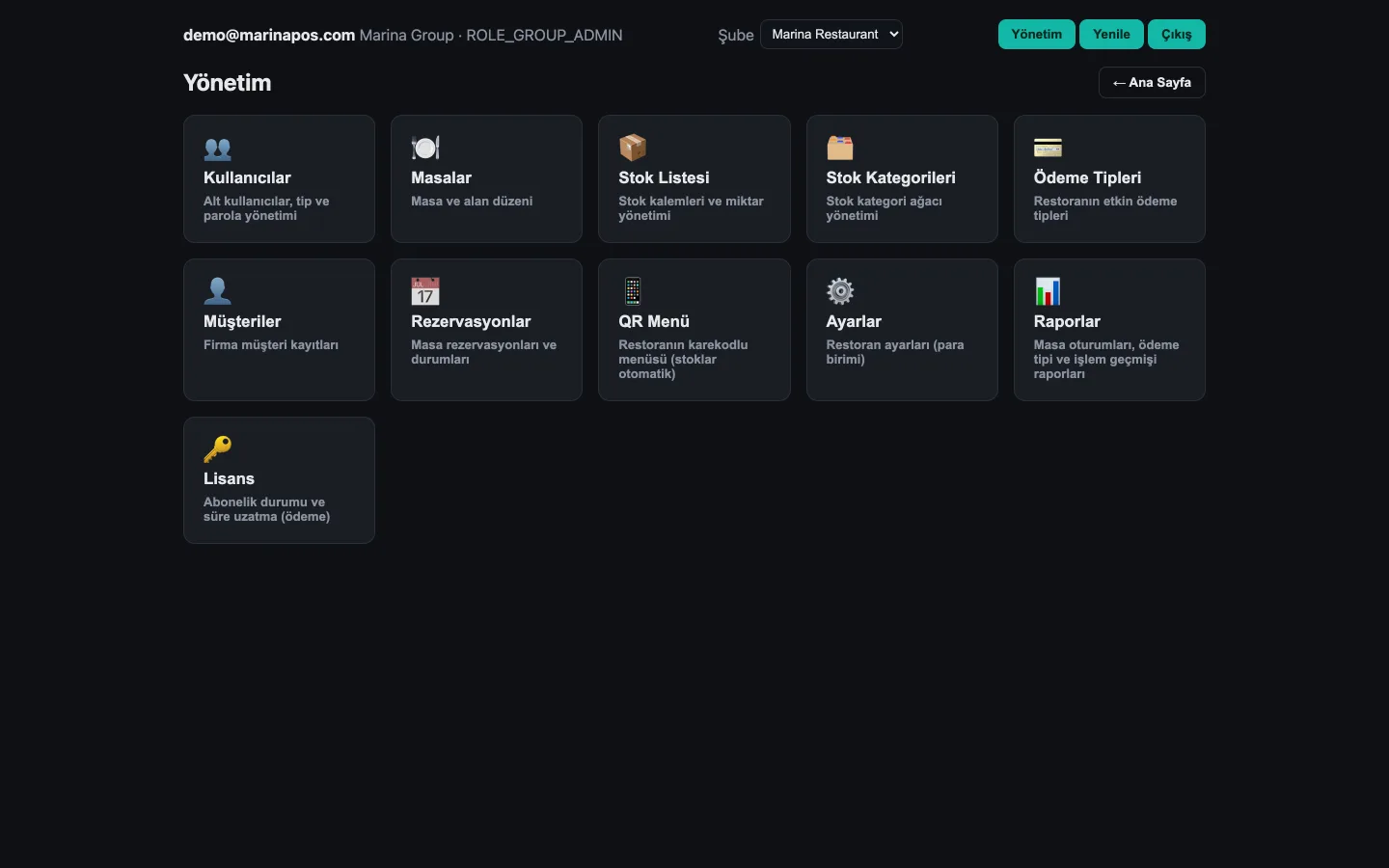Click the Raporlar bar chart icon

tap(1048, 291)
